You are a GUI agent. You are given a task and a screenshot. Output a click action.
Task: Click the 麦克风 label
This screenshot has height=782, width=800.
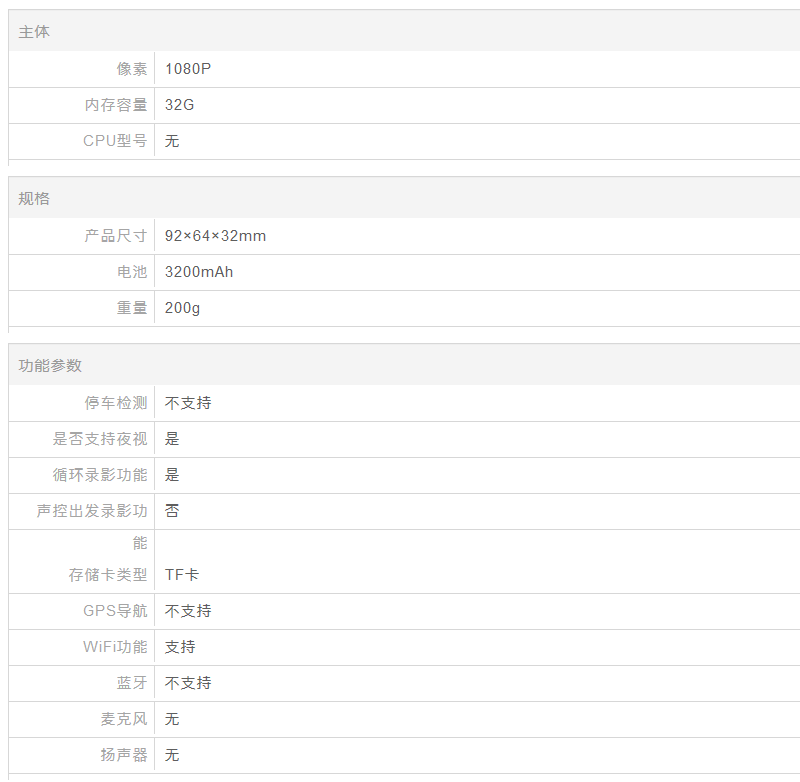coord(124,719)
